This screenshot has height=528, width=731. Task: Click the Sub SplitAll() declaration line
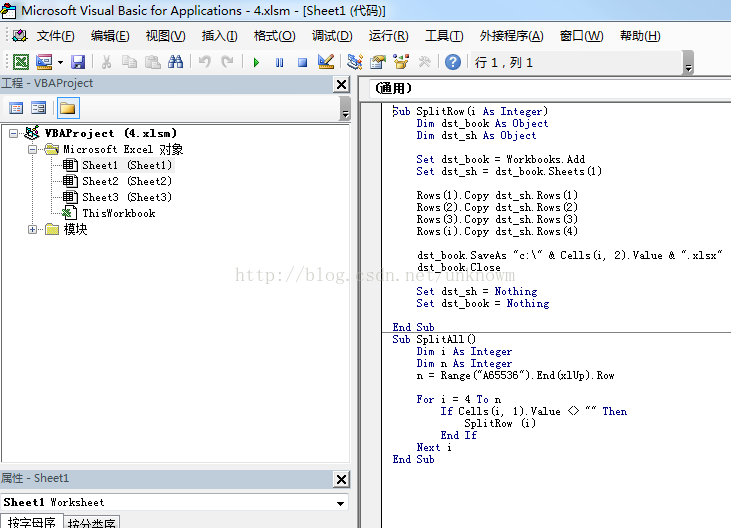[x=434, y=339]
